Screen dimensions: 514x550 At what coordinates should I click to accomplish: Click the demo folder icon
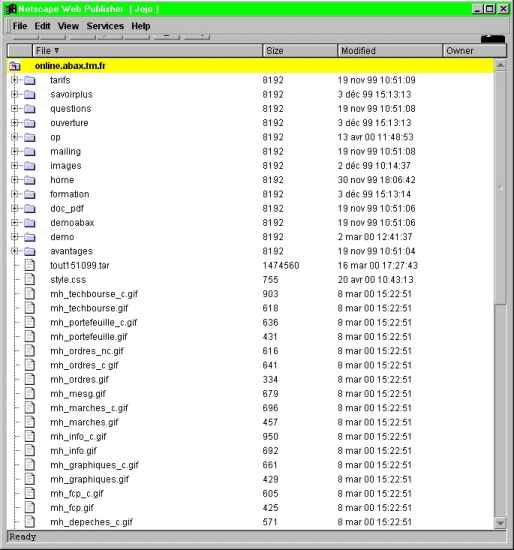pyautogui.click(x=30, y=237)
